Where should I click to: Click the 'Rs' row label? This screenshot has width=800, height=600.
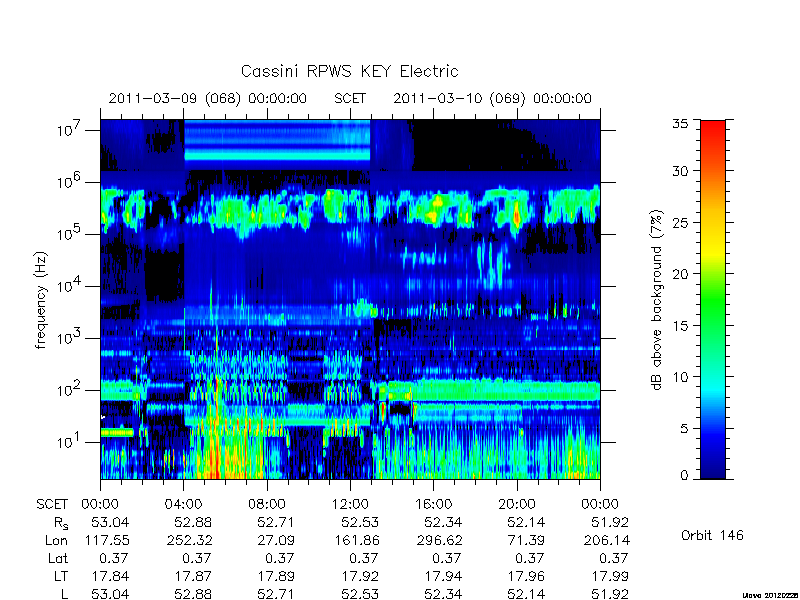point(61,523)
